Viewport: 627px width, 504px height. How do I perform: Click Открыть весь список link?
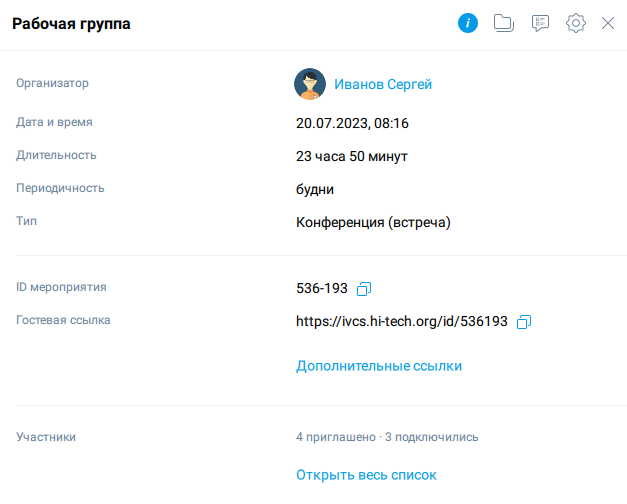point(366,475)
